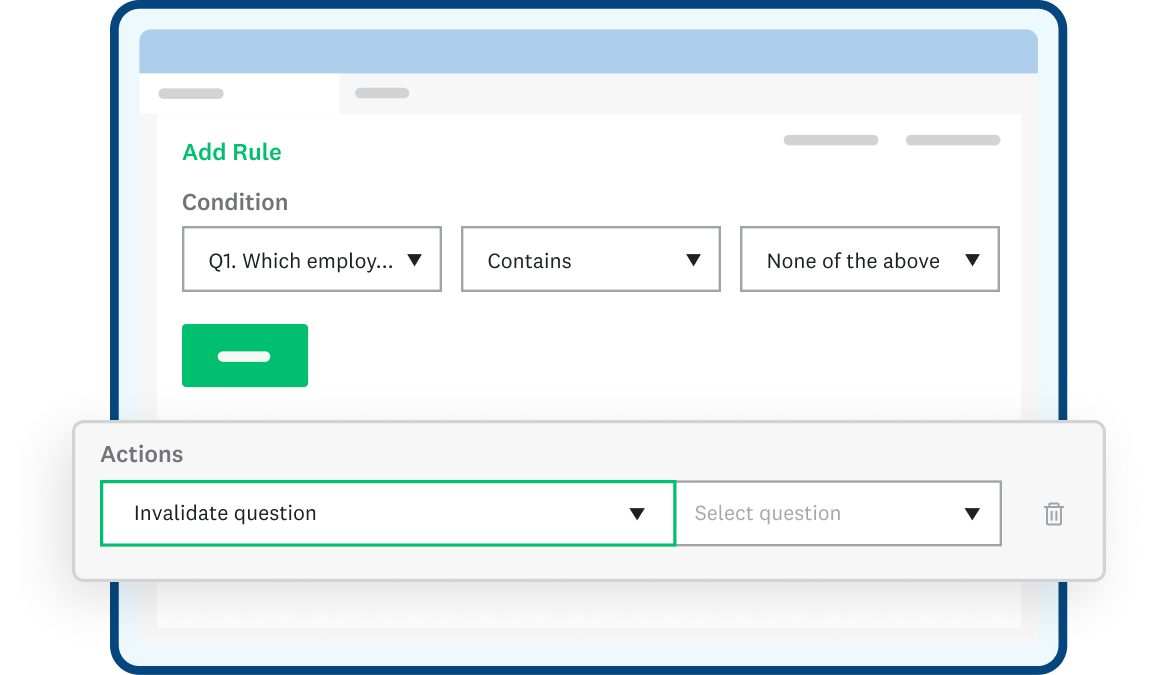This screenshot has height=675, width=1155.
Task: Click the right placeholder button near the top right
Action: point(952,140)
